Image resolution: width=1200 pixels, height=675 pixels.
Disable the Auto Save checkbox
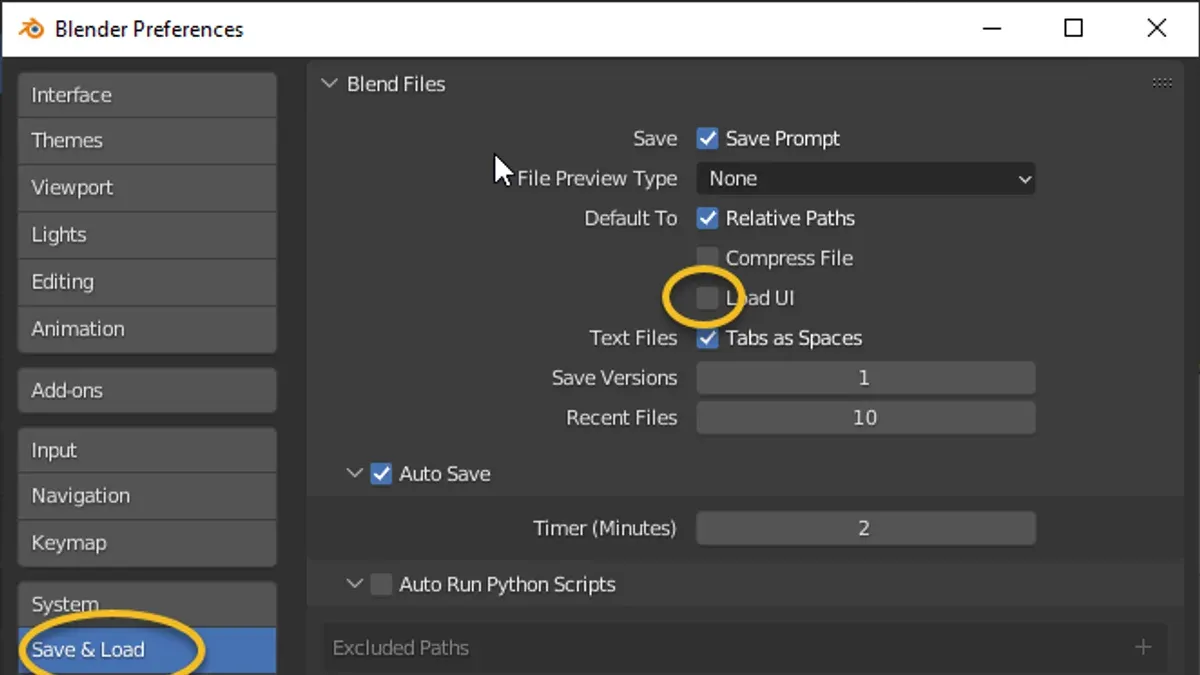[381, 474]
